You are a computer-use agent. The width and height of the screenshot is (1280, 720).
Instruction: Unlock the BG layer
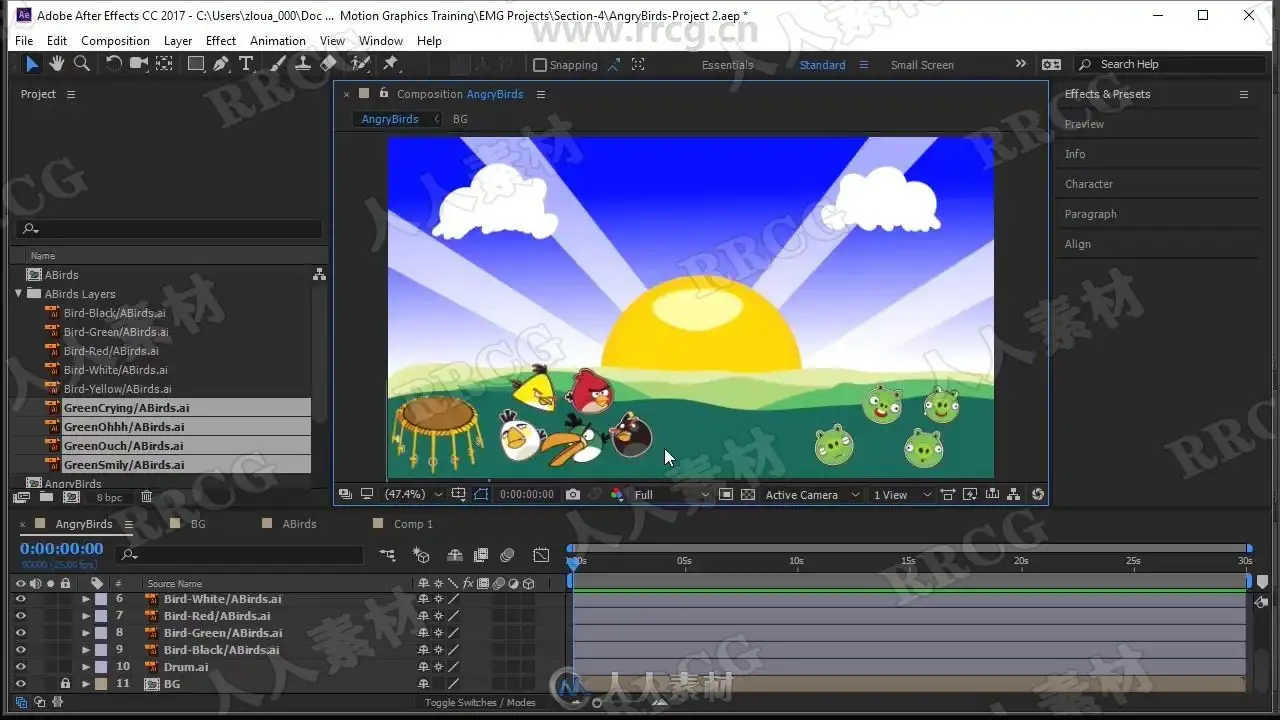[x=65, y=684]
